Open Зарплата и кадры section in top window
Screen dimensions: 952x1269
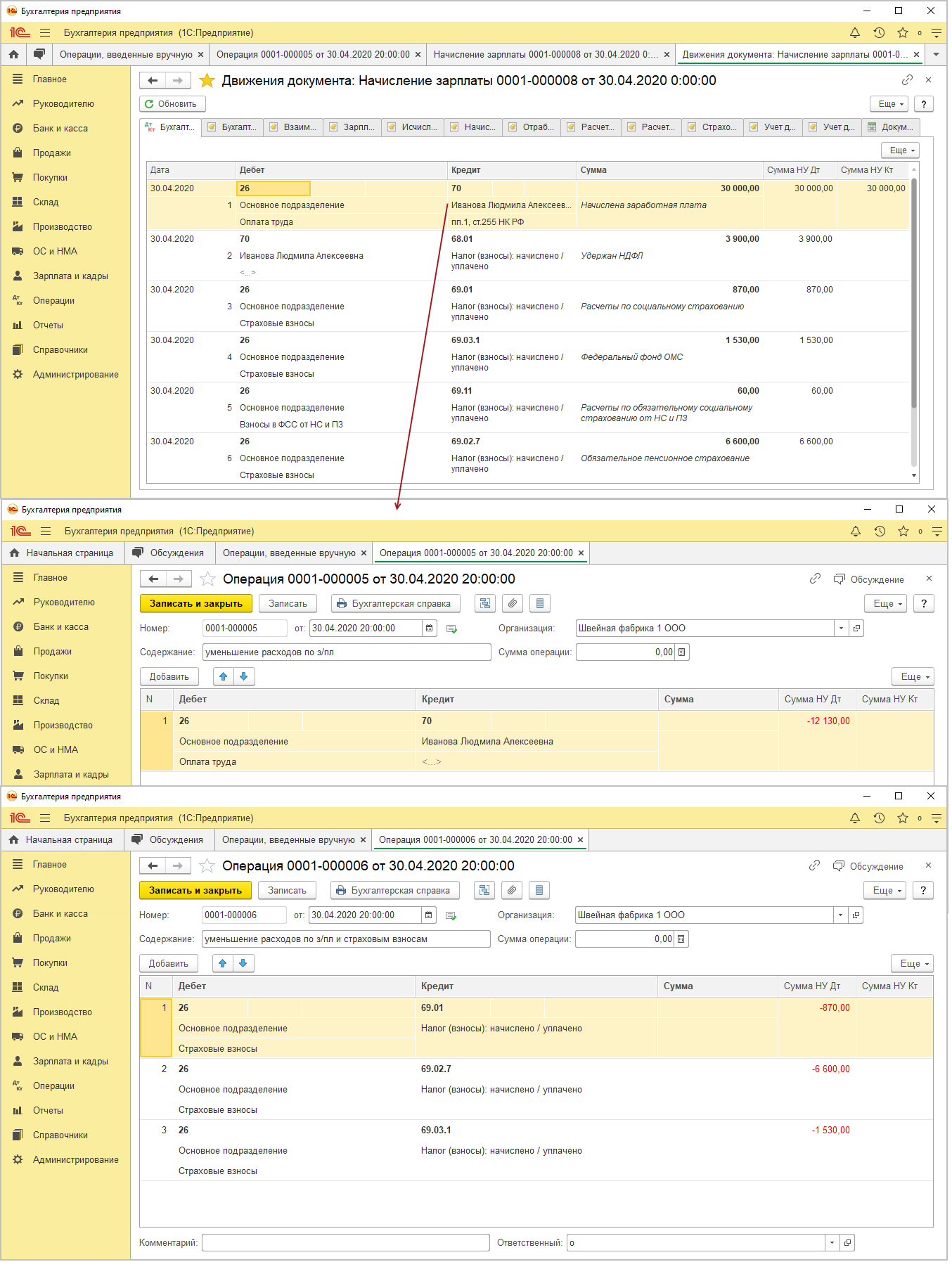70,276
